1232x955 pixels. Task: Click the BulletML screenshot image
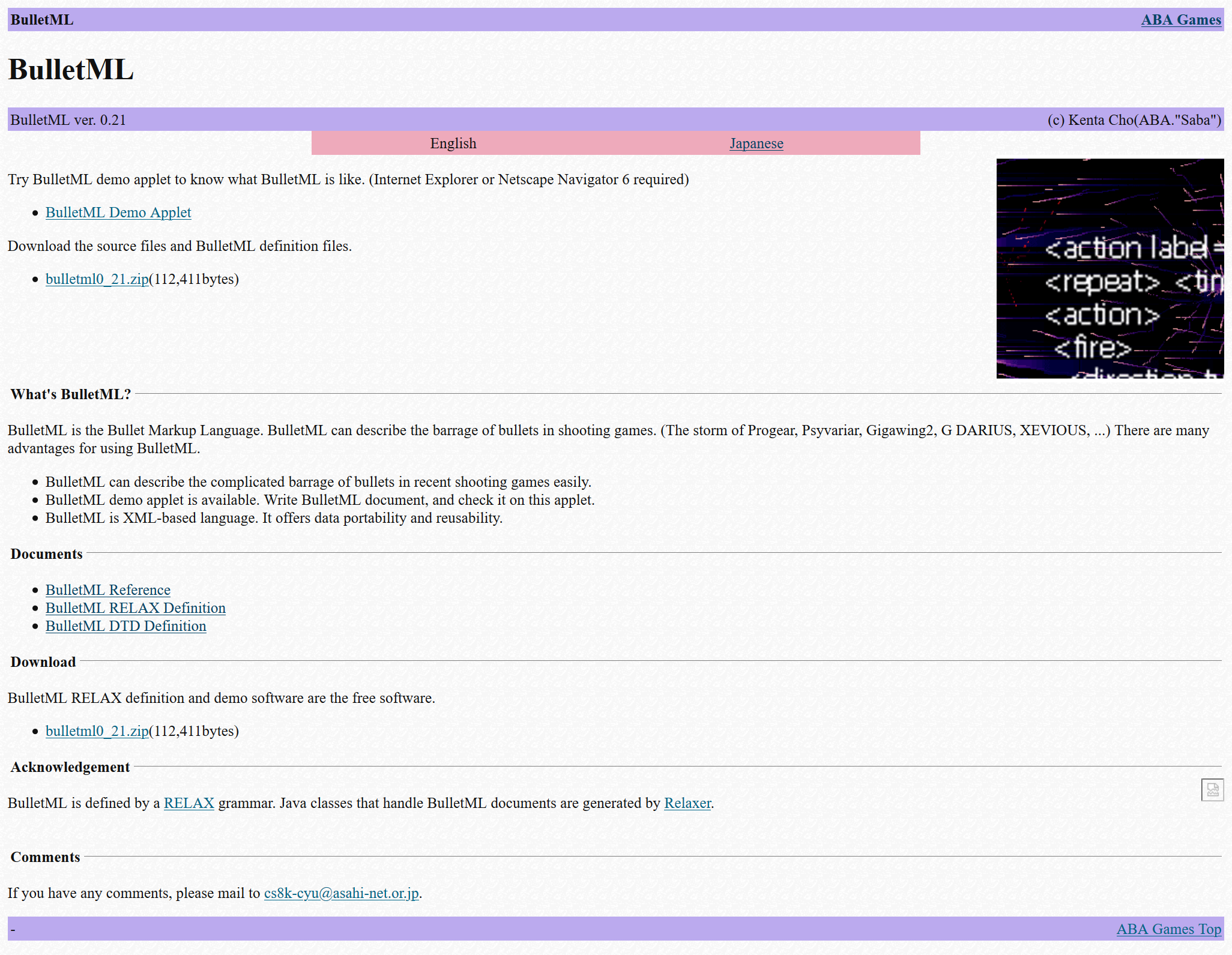(x=1110, y=268)
